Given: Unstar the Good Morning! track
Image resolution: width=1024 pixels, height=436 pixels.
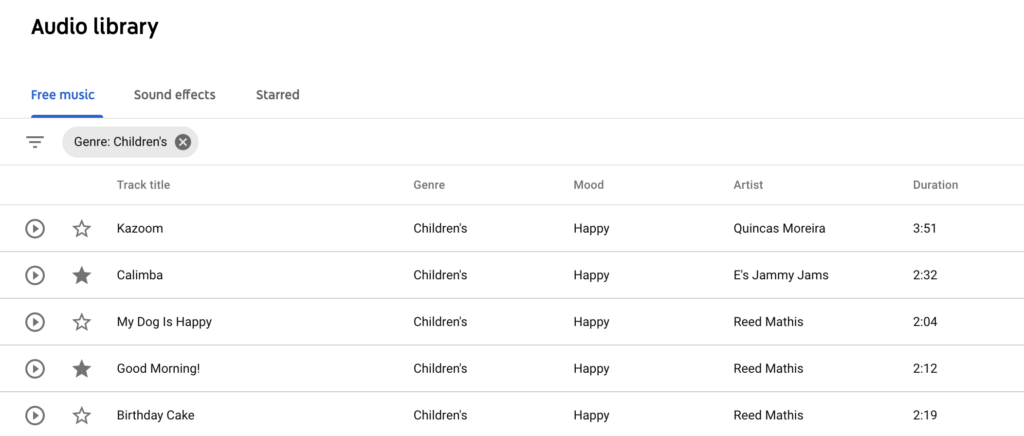Looking at the screenshot, I should point(82,369).
